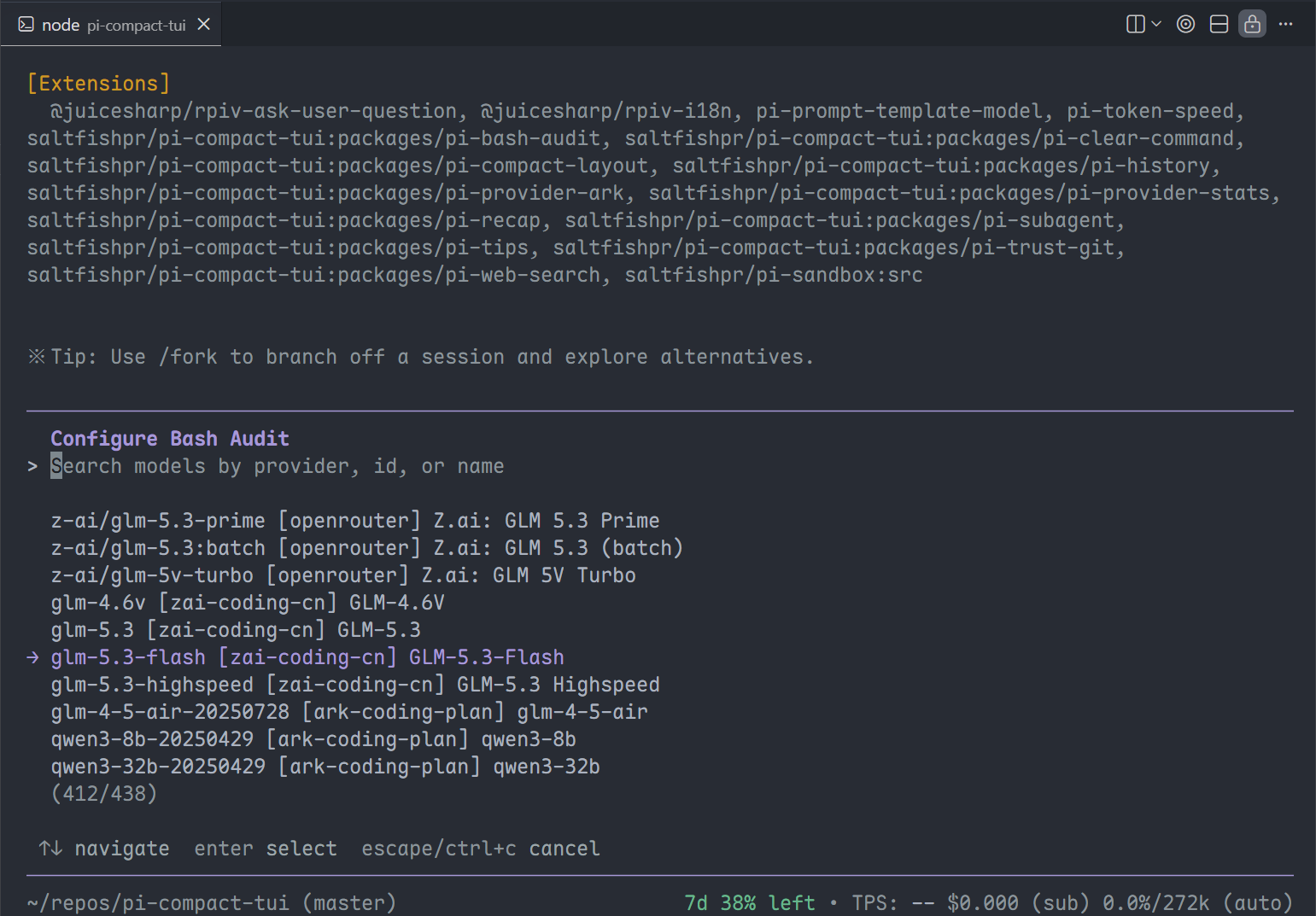The image size is (1316, 916).
Task: Click the pi-token-speed extension name
Action: tap(1150, 111)
